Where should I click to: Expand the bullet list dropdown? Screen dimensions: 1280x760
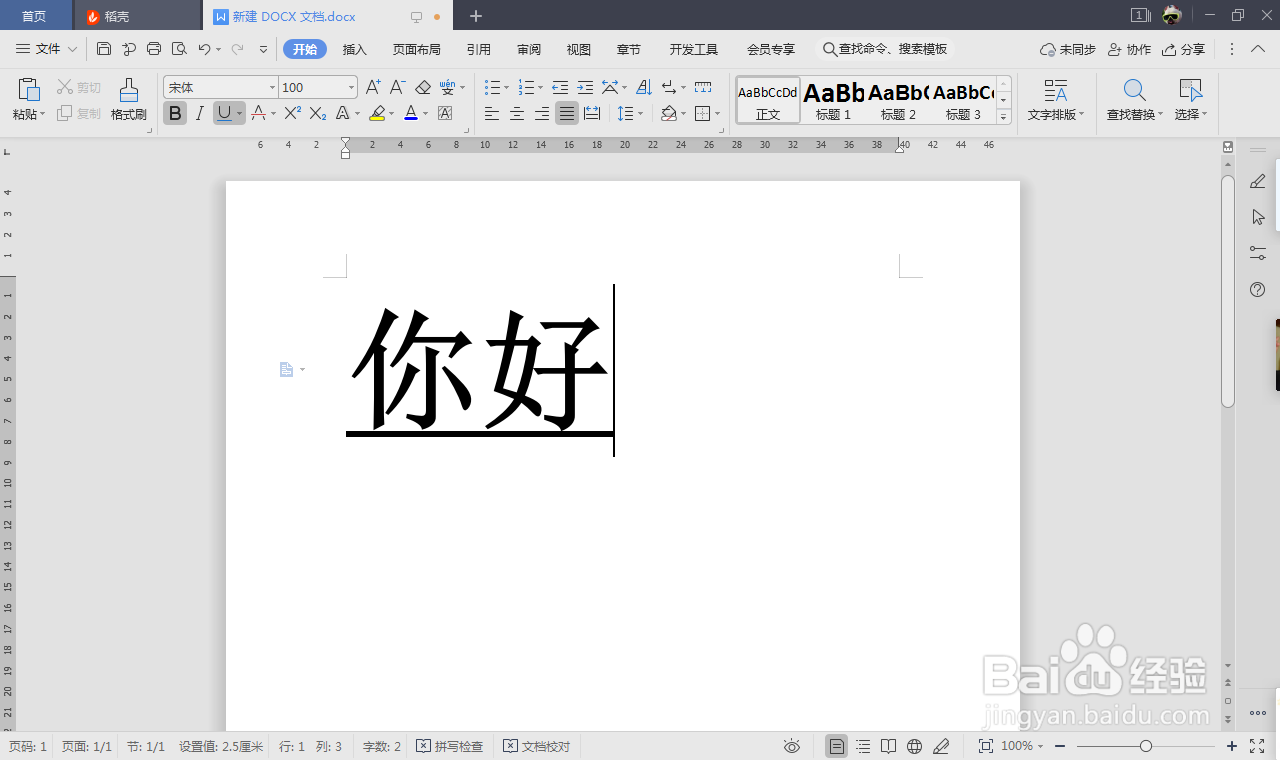[x=507, y=88]
